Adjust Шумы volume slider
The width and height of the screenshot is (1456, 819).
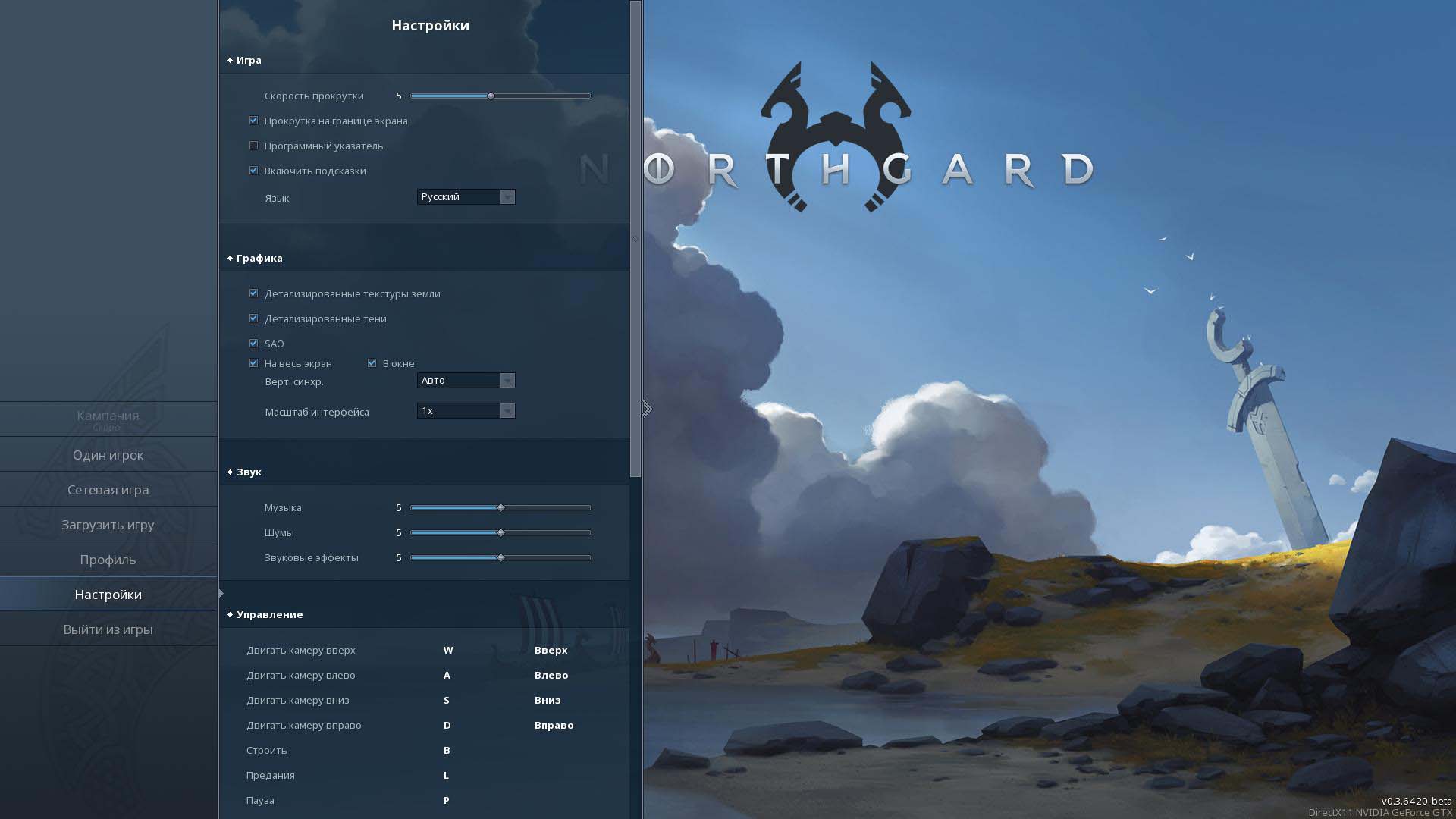point(500,533)
